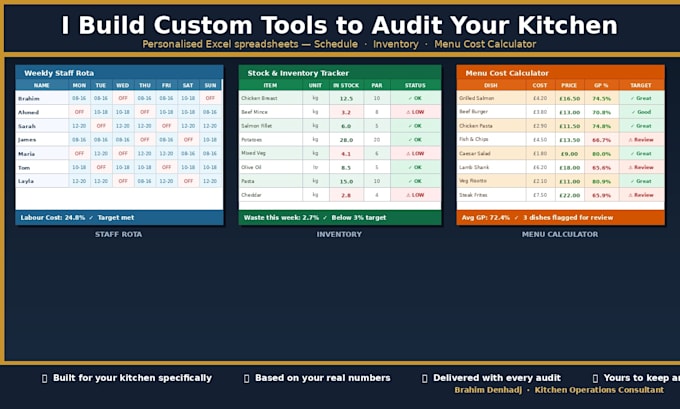680x409 pixels.
Task: Click the Review flag in the Fish & Chips row
Action: 641,140
